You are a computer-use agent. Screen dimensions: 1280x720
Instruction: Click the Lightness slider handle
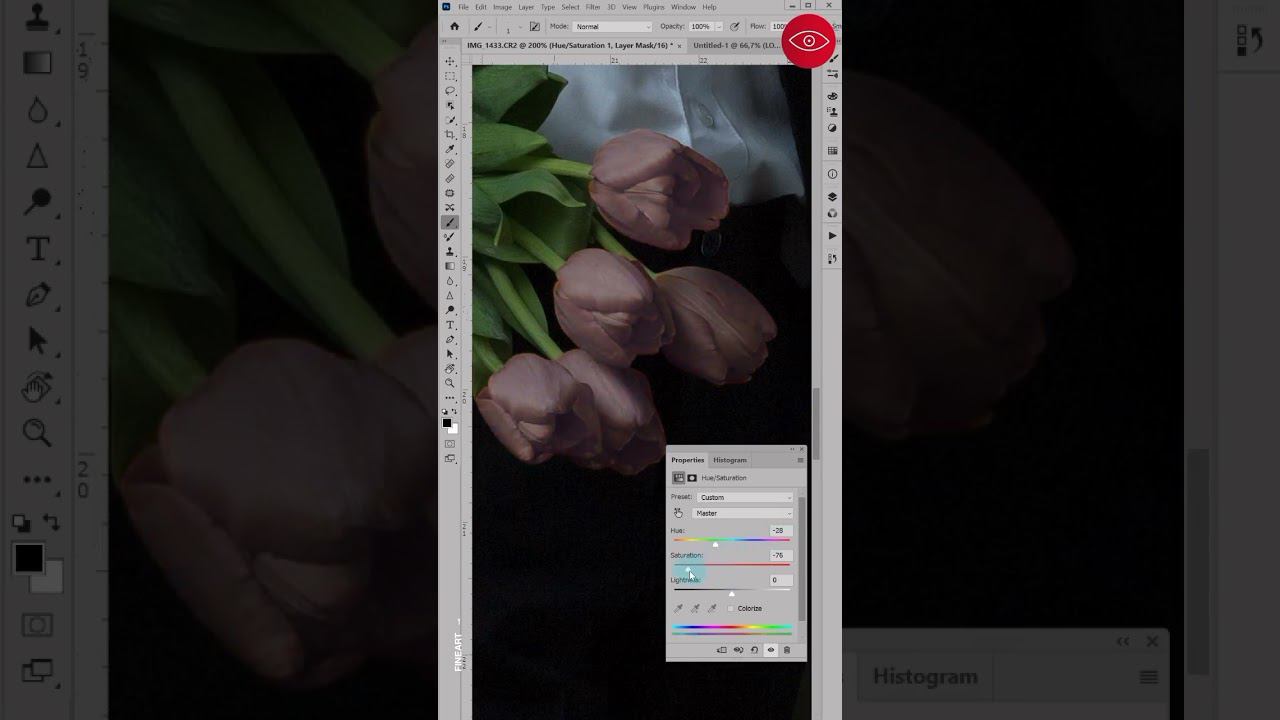point(731,594)
